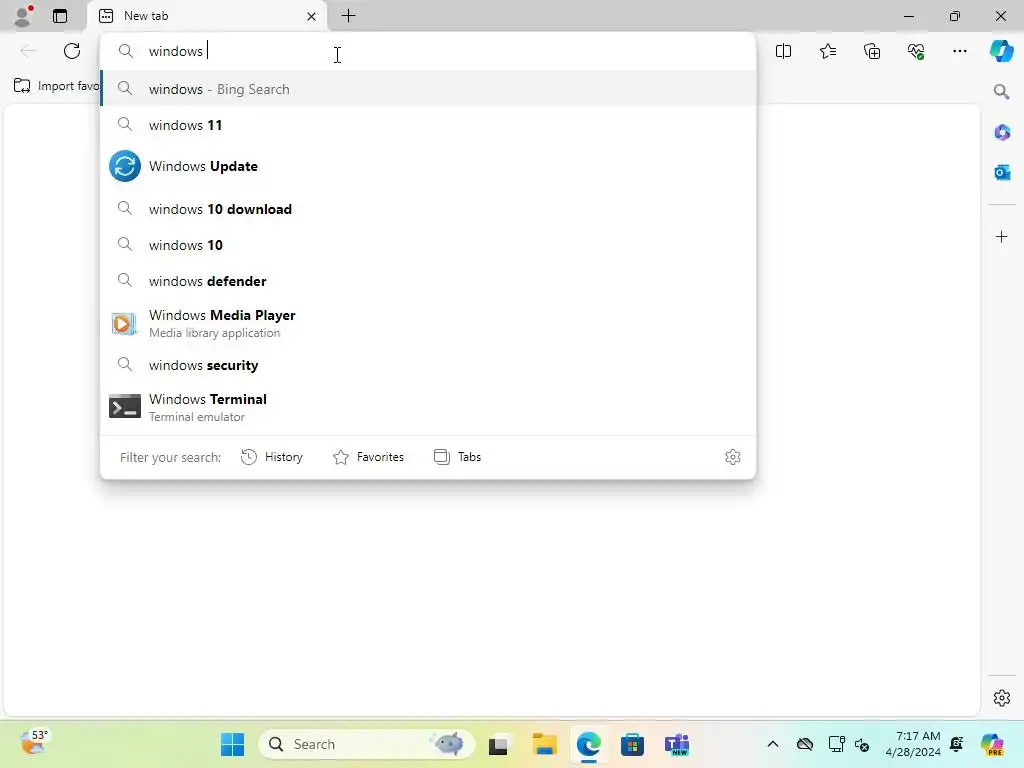Add sidebar app with plus icon
The height and width of the screenshot is (768, 1024).
pos(1002,236)
